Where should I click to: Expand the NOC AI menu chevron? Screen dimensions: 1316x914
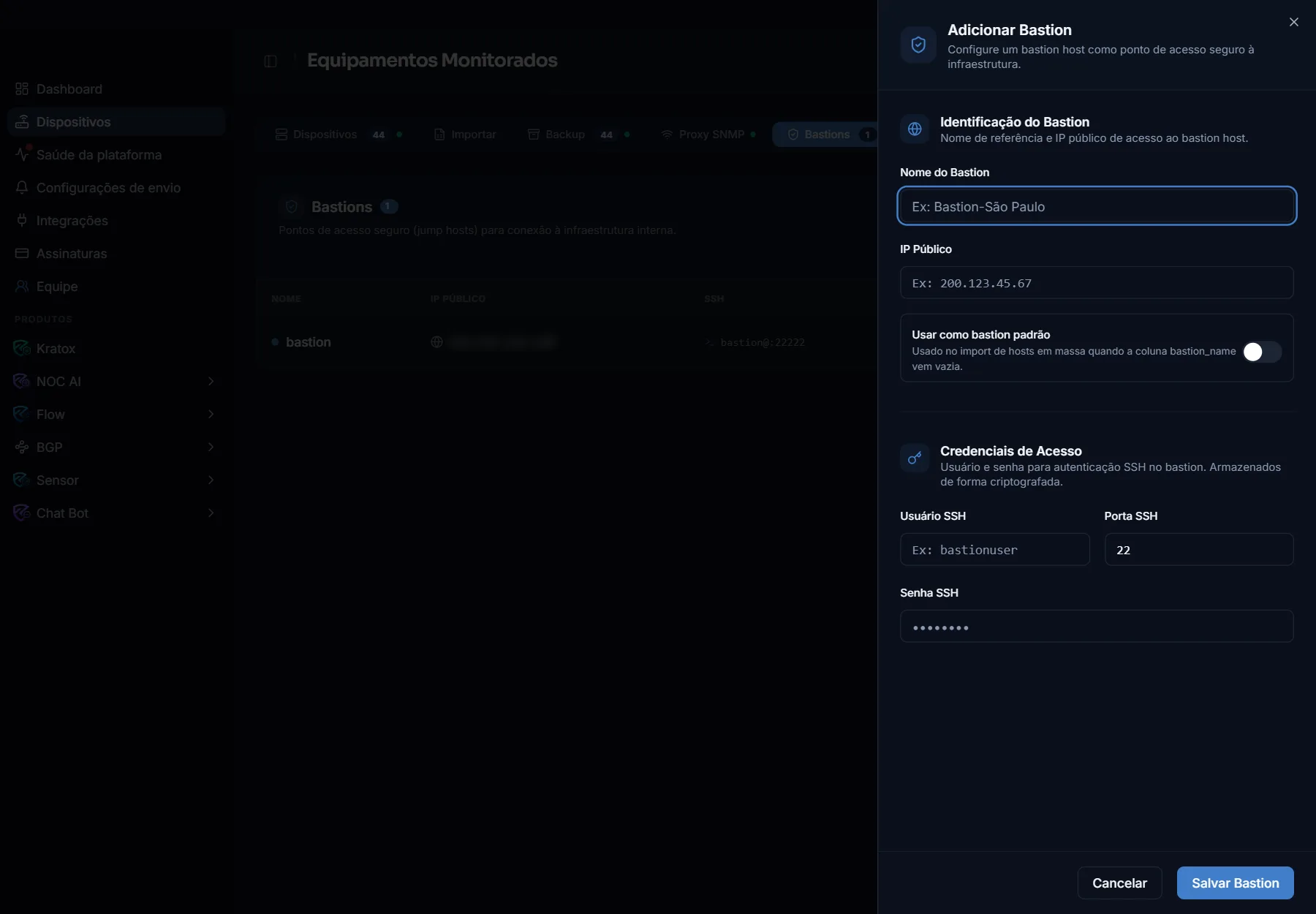211,381
